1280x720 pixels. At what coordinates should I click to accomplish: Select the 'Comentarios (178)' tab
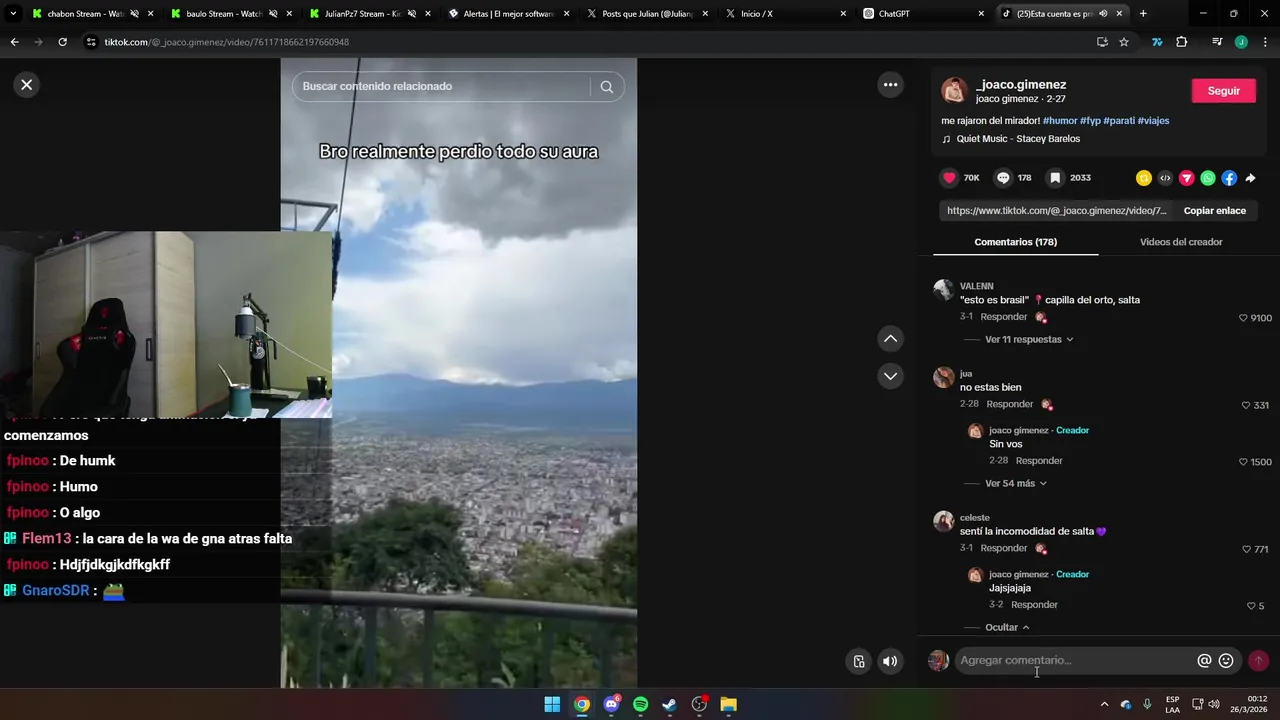pos(1015,242)
